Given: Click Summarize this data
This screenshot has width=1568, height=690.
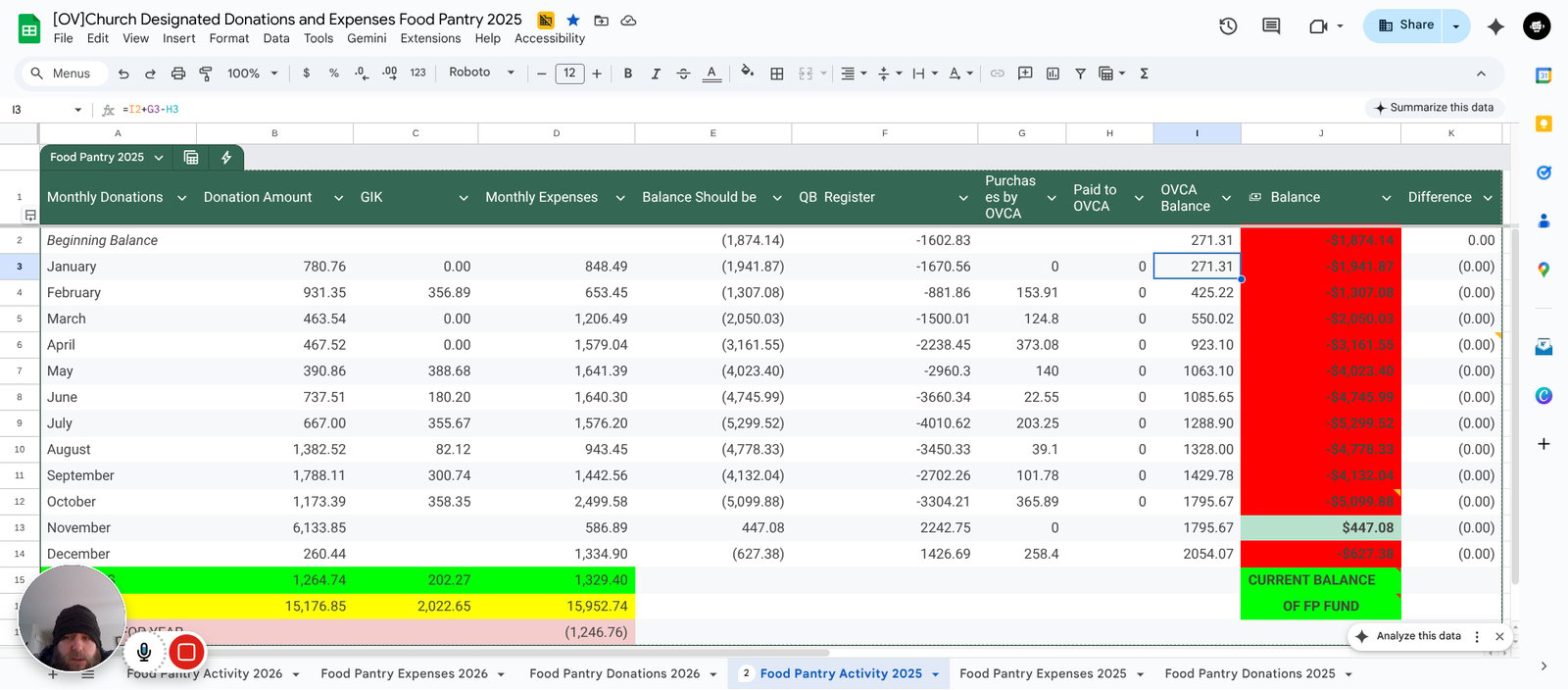Looking at the screenshot, I should pyautogui.click(x=1434, y=108).
